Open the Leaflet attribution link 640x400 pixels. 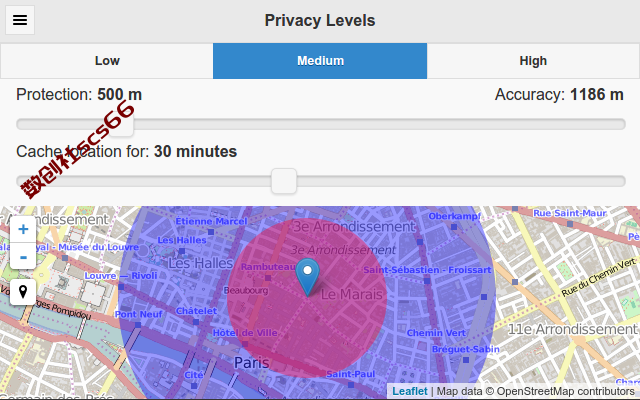coord(410,391)
